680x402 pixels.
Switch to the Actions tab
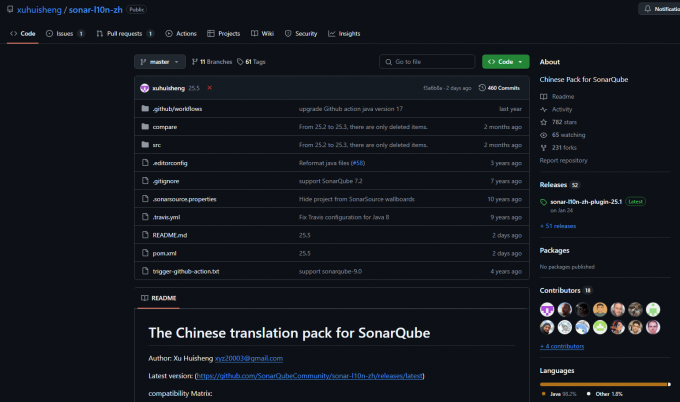pyautogui.click(x=181, y=33)
